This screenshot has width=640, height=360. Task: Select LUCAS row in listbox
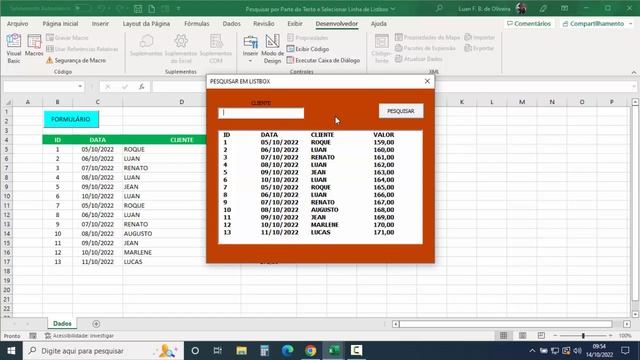[320, 232]
